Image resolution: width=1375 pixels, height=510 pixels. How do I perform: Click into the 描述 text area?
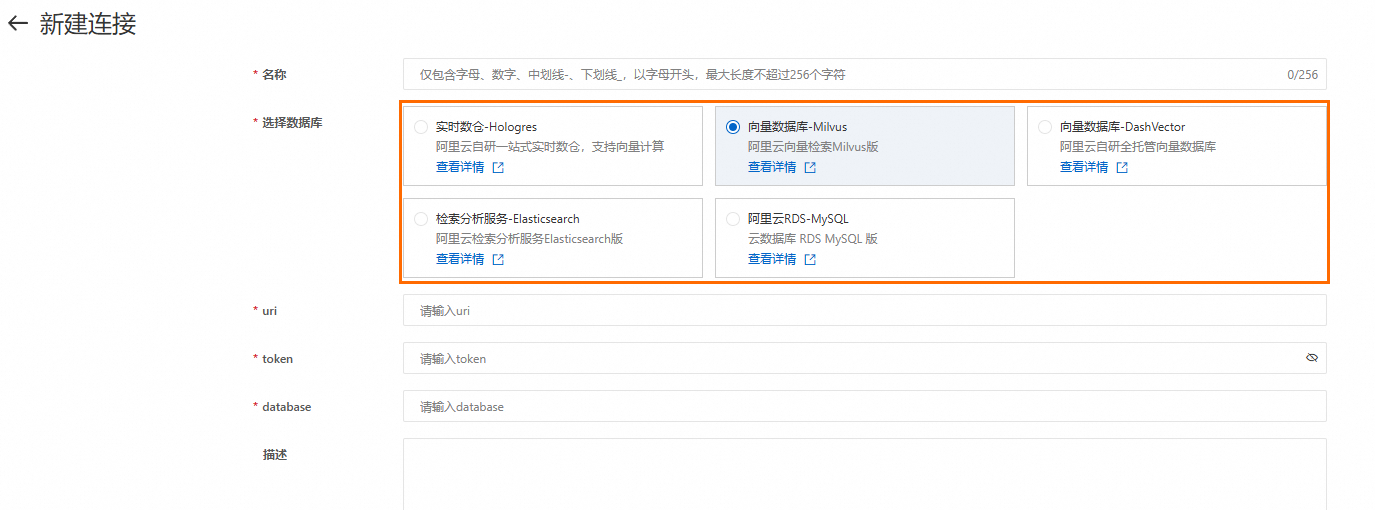pos(865,475)
